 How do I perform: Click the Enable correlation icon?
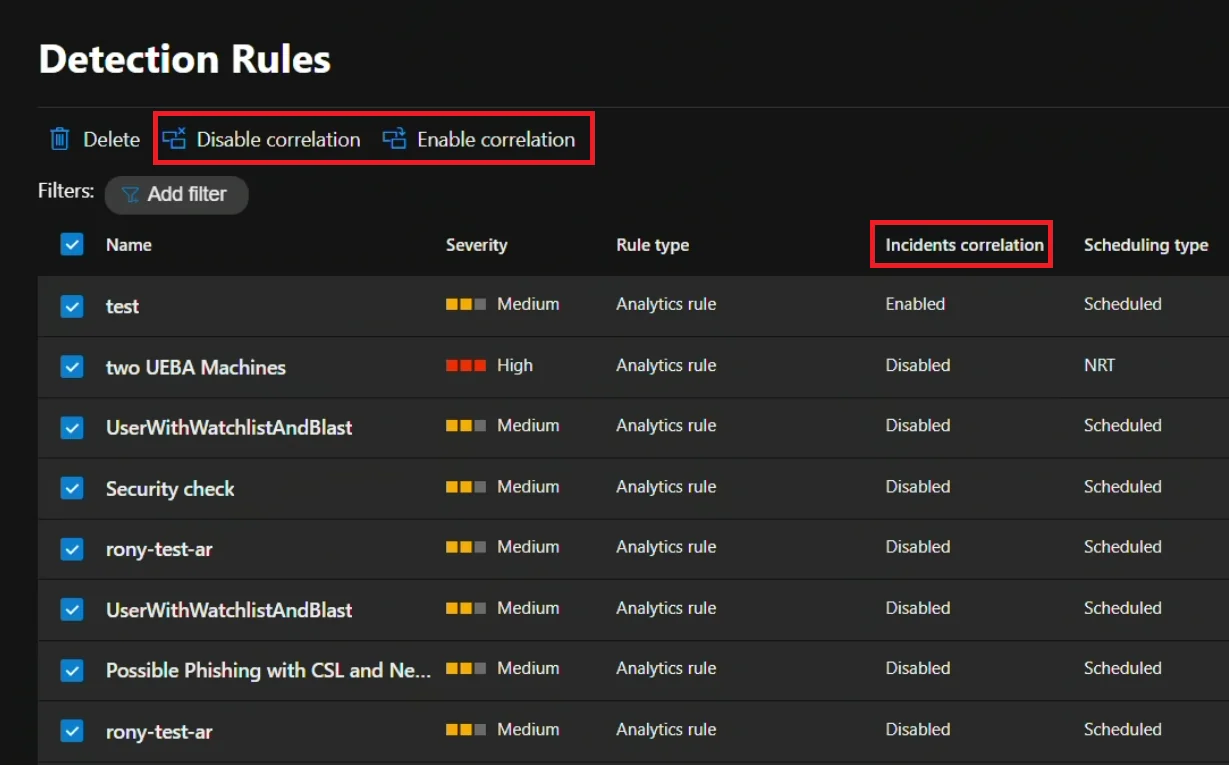pyautogui.click(x=394, y=139)
